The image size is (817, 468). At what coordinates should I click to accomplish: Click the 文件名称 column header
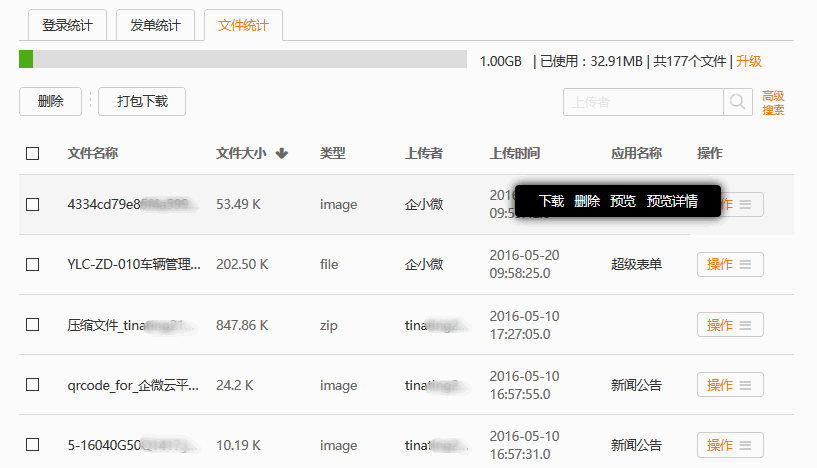click(x=93, y=153)
